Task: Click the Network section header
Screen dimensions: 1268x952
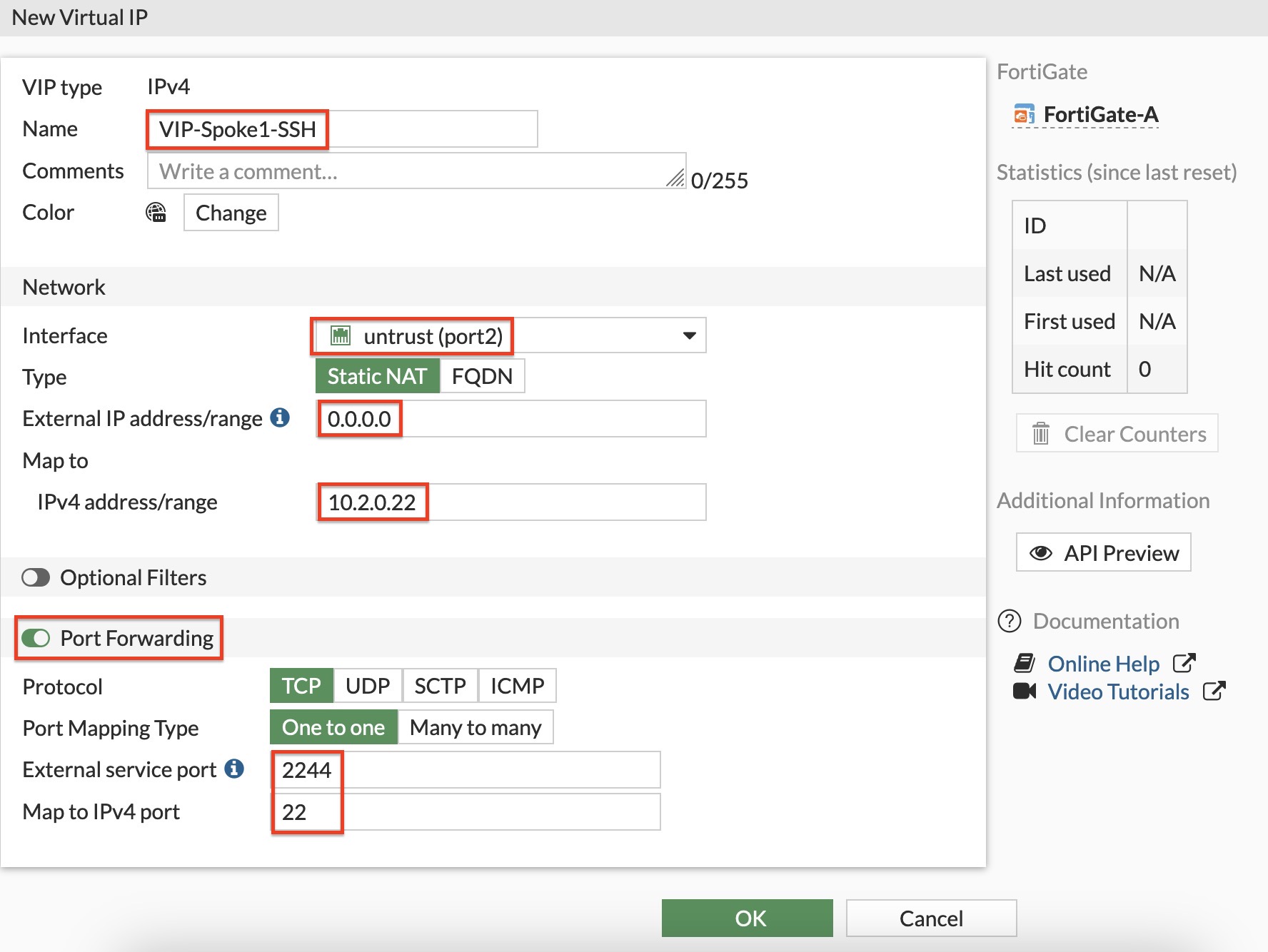Action: tap(64, 287)
